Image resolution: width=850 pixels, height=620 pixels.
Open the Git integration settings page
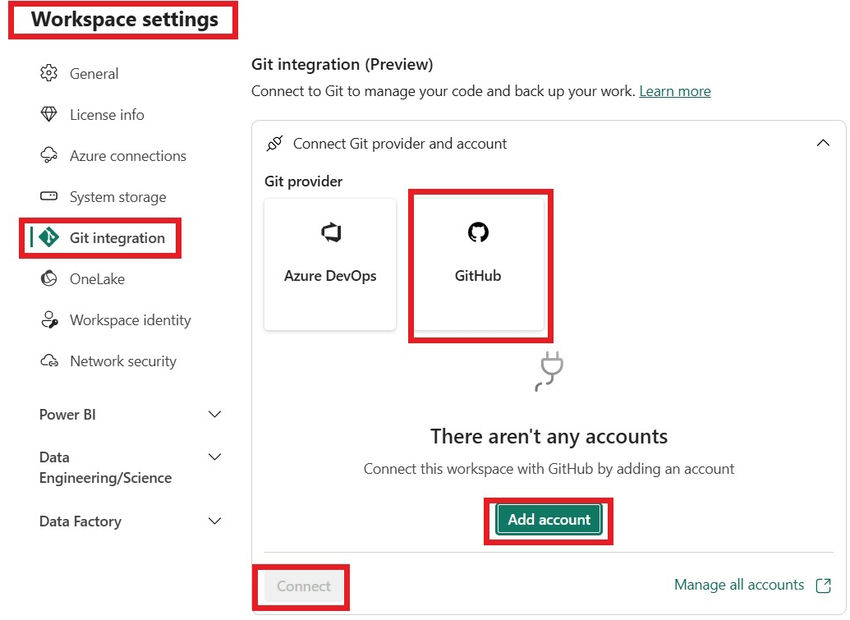(117, 238)
